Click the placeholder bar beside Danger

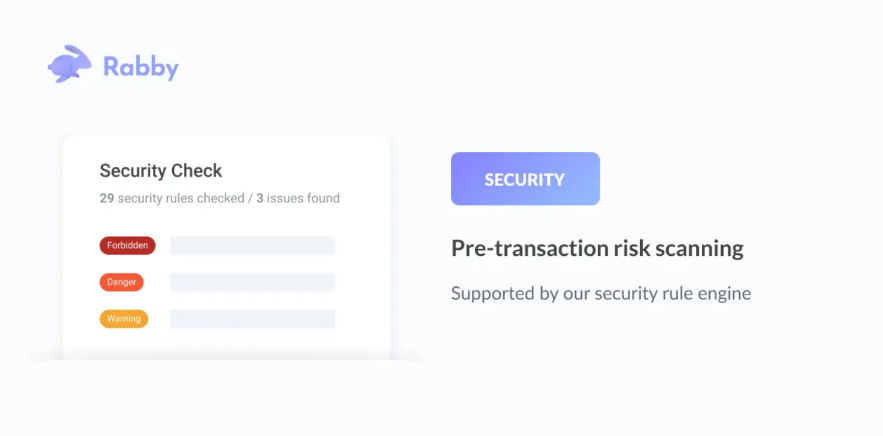tap(253, 282)
